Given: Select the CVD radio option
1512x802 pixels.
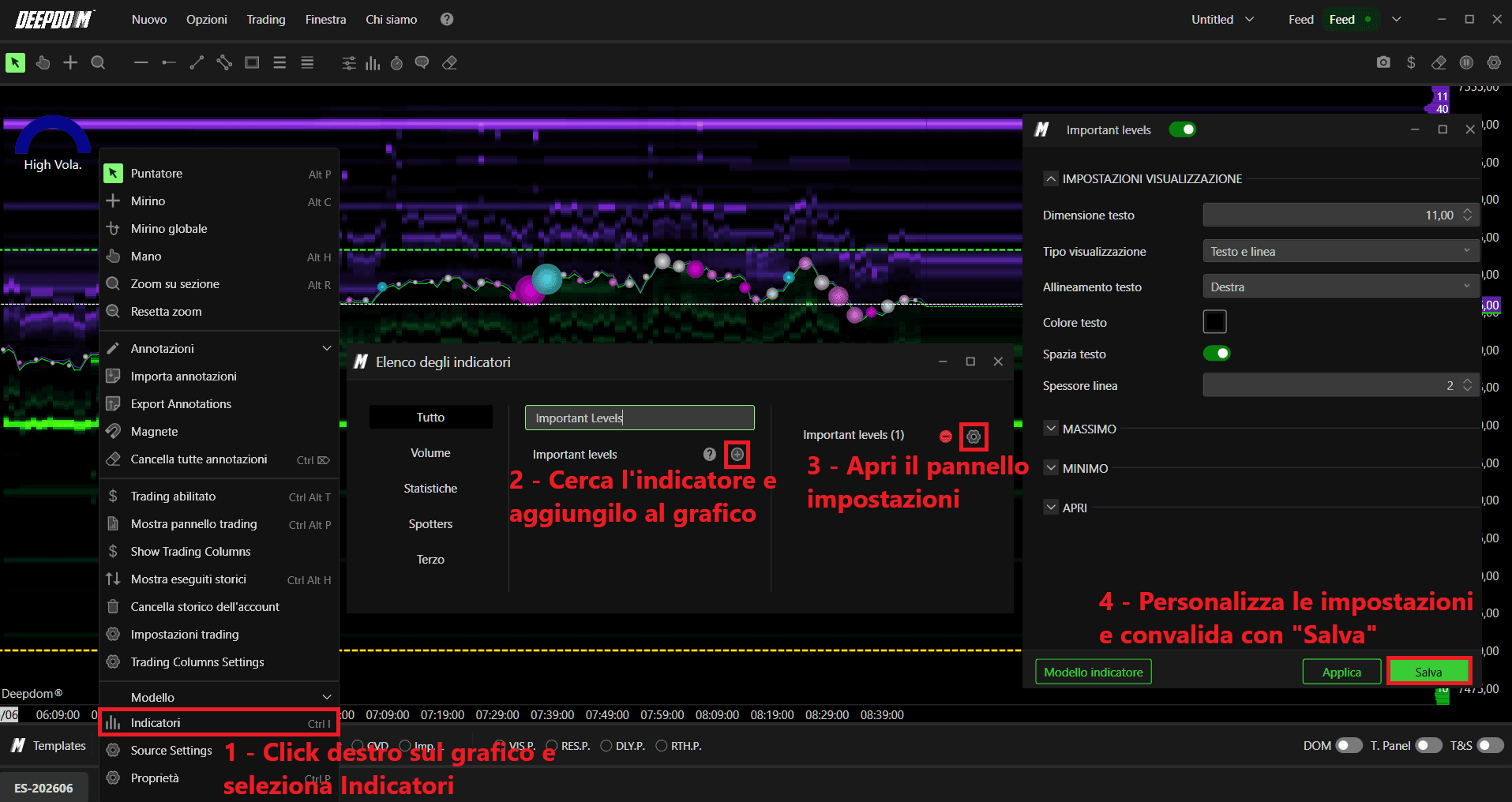Looking at the screenshot, I should (x=358, y=746).
